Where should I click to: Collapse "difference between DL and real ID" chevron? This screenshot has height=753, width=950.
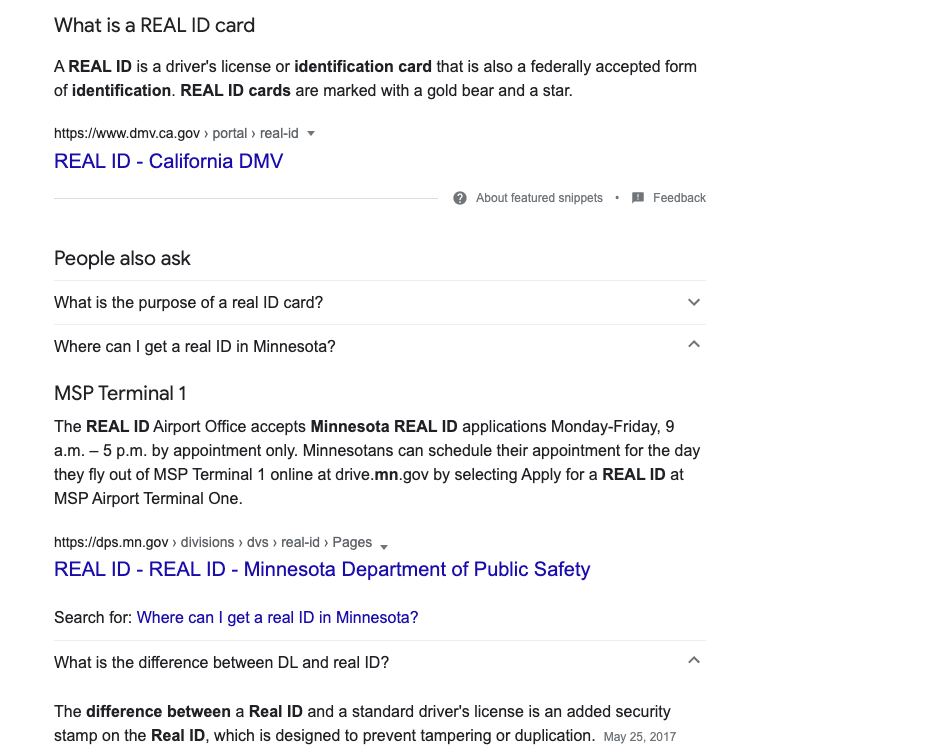click(694, 660)
